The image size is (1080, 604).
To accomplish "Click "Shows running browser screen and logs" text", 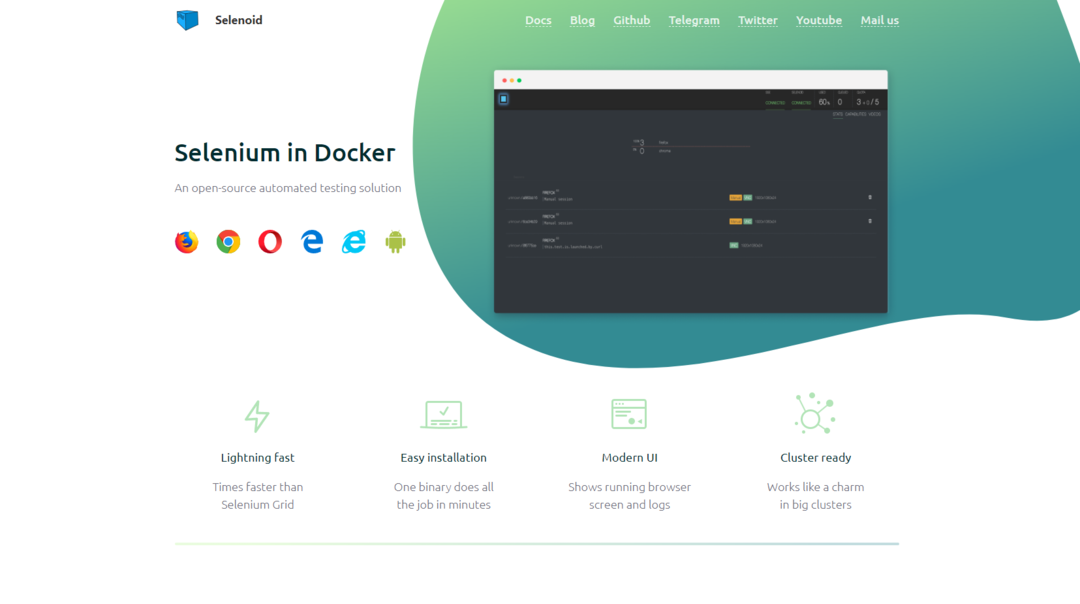I will 630,496.
